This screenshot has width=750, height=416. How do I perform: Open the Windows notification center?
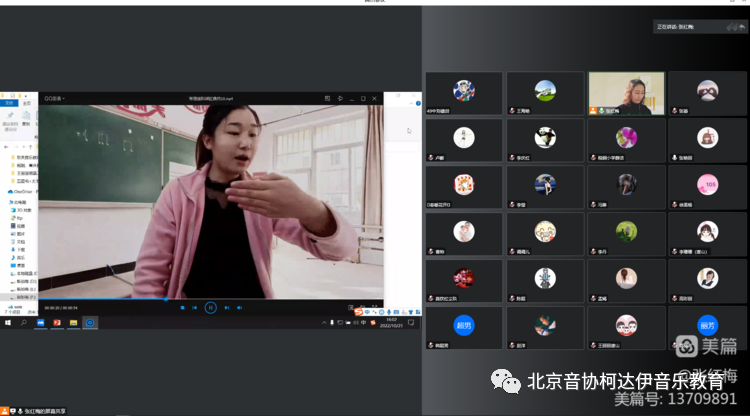coord(411,323)
